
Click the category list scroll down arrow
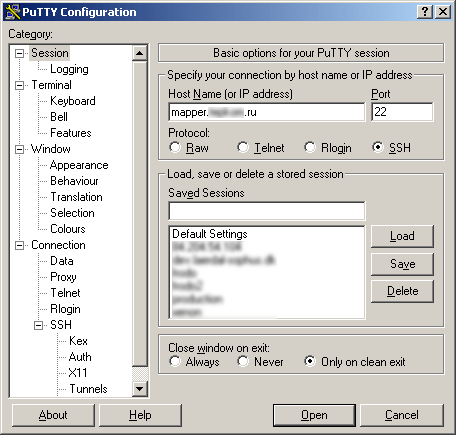tap(140, 388)
